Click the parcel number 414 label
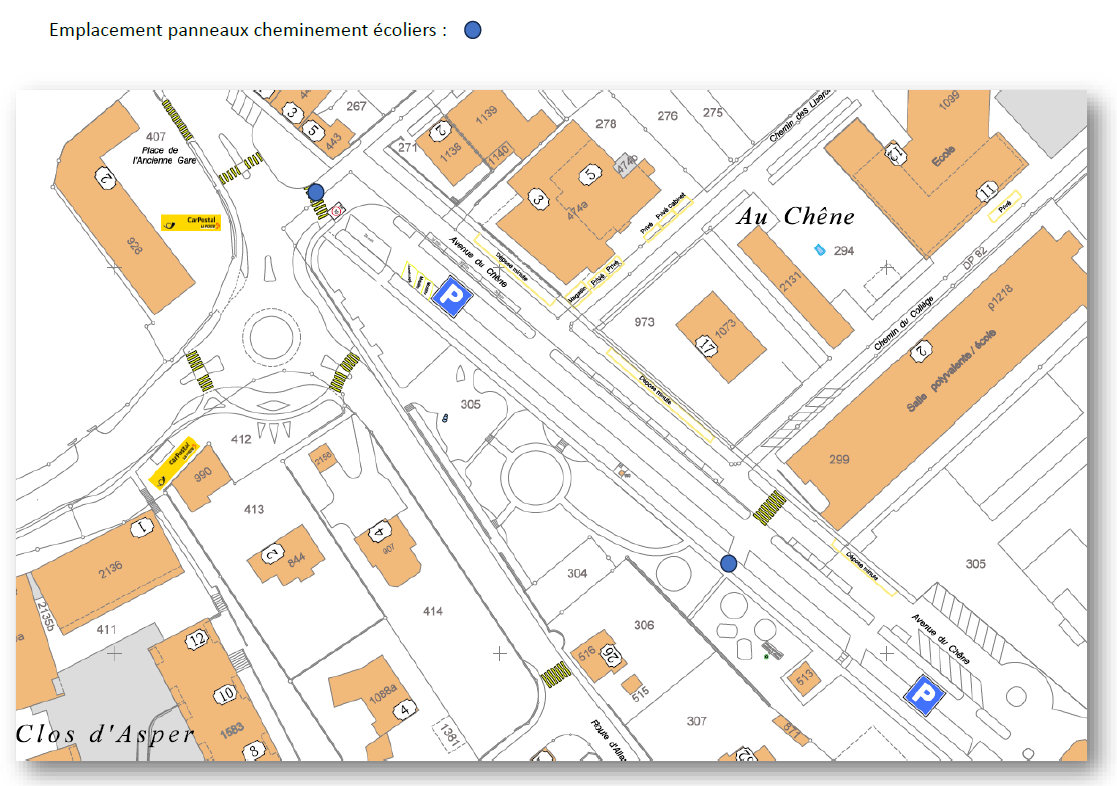 (432, 610)
